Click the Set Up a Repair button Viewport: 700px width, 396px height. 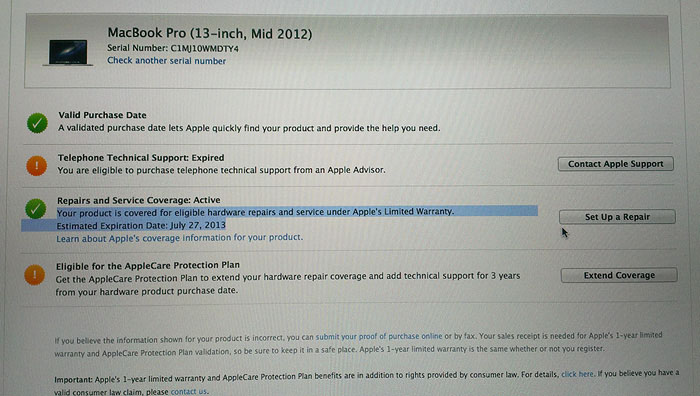(617, 217)
